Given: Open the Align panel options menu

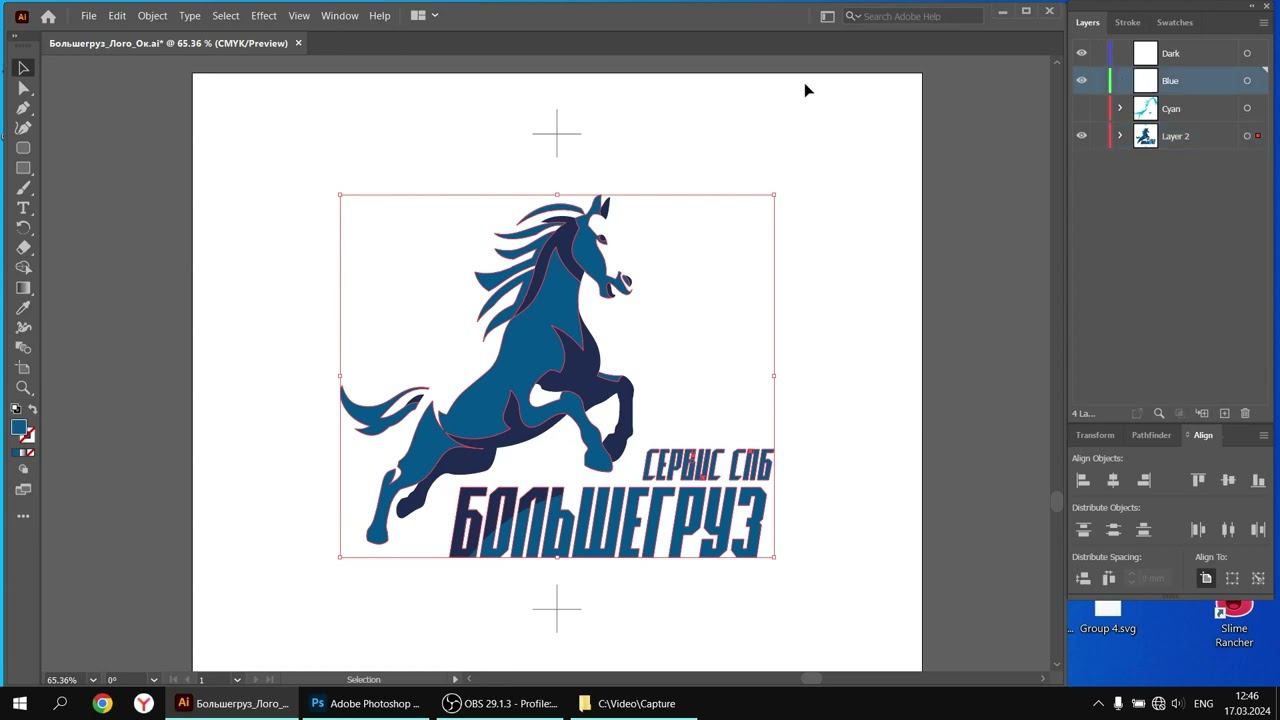Looking at the screenshot, I should pyautogui.click(x=1264, y=435).
